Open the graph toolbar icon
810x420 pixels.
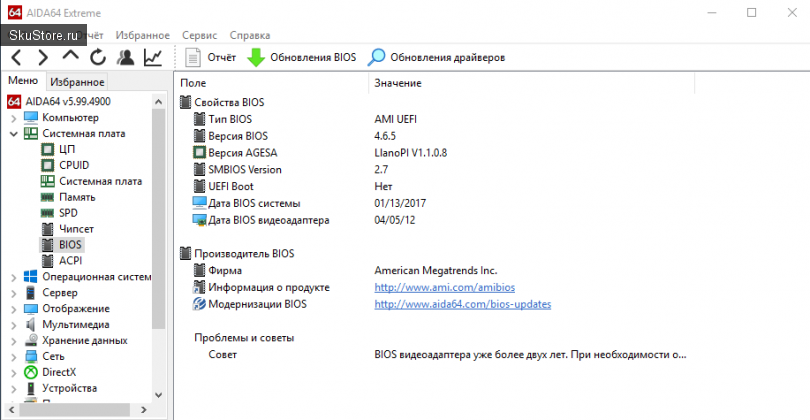point(153,57)
